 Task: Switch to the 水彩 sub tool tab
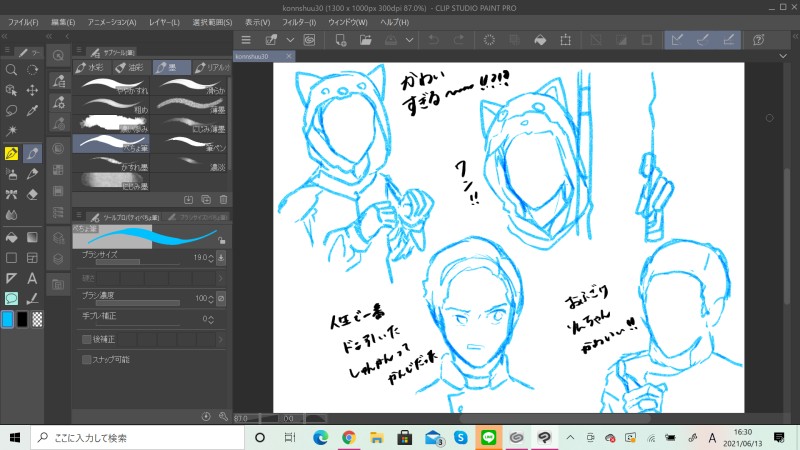coord(89,67)
